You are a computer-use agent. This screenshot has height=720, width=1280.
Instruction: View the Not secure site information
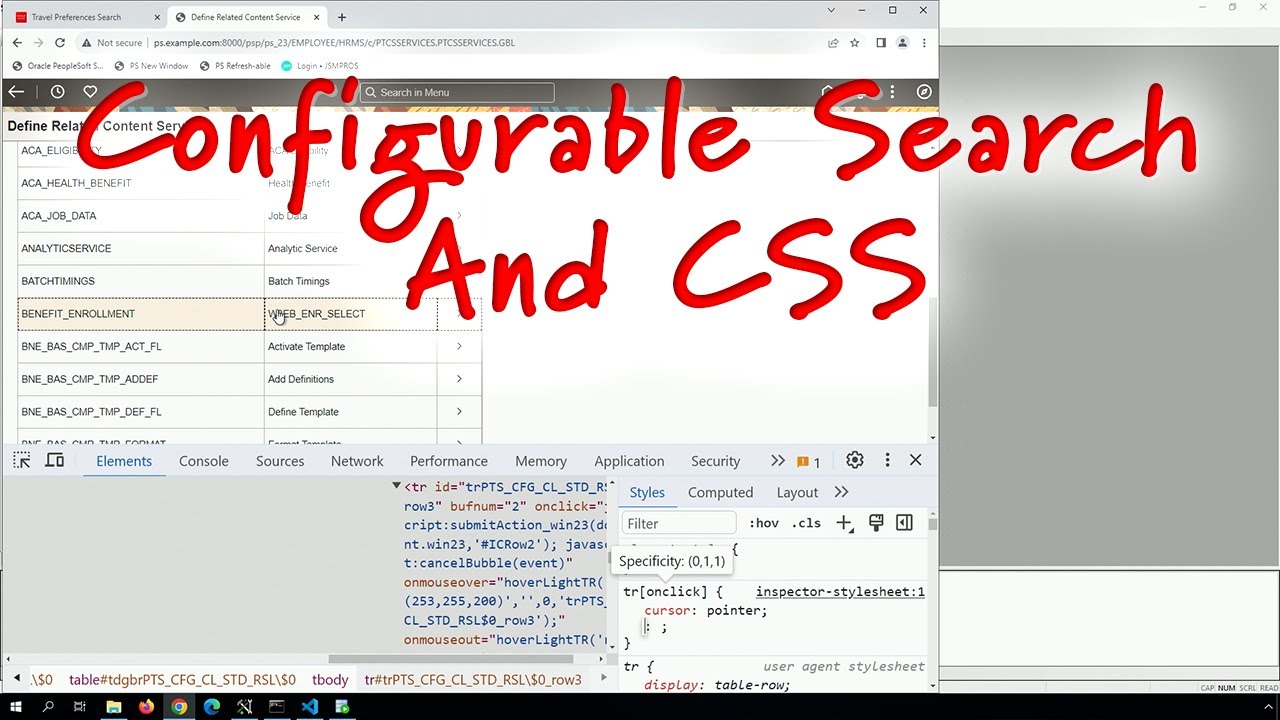(x=112, y=43)
